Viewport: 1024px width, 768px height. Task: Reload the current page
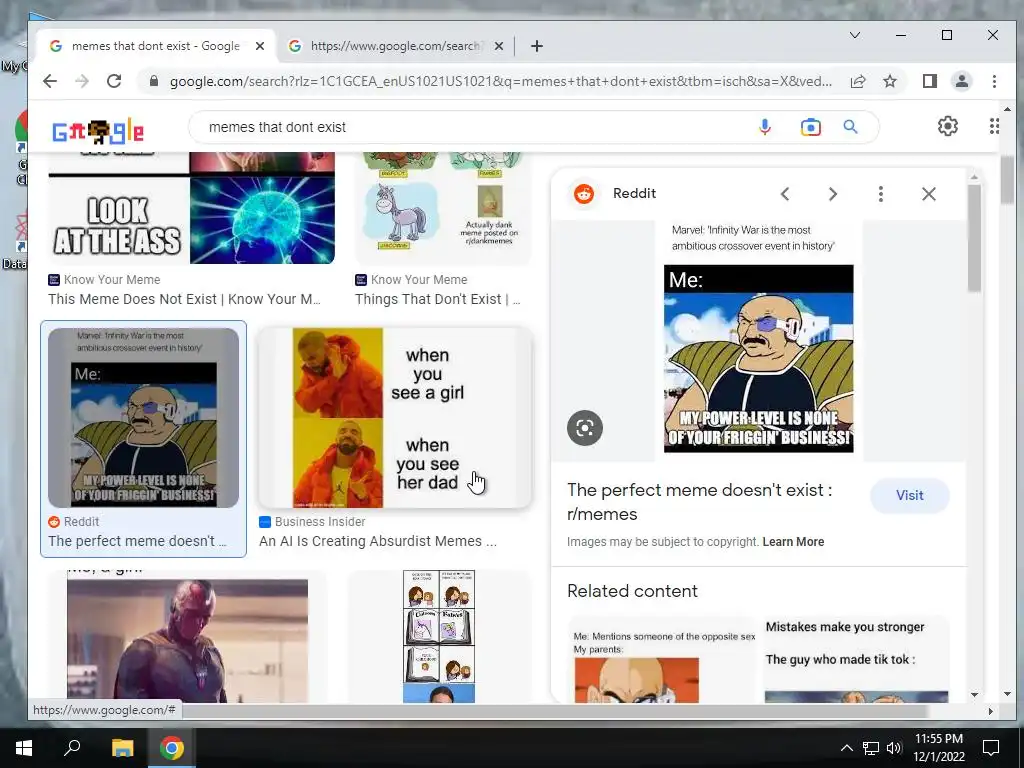114,81
